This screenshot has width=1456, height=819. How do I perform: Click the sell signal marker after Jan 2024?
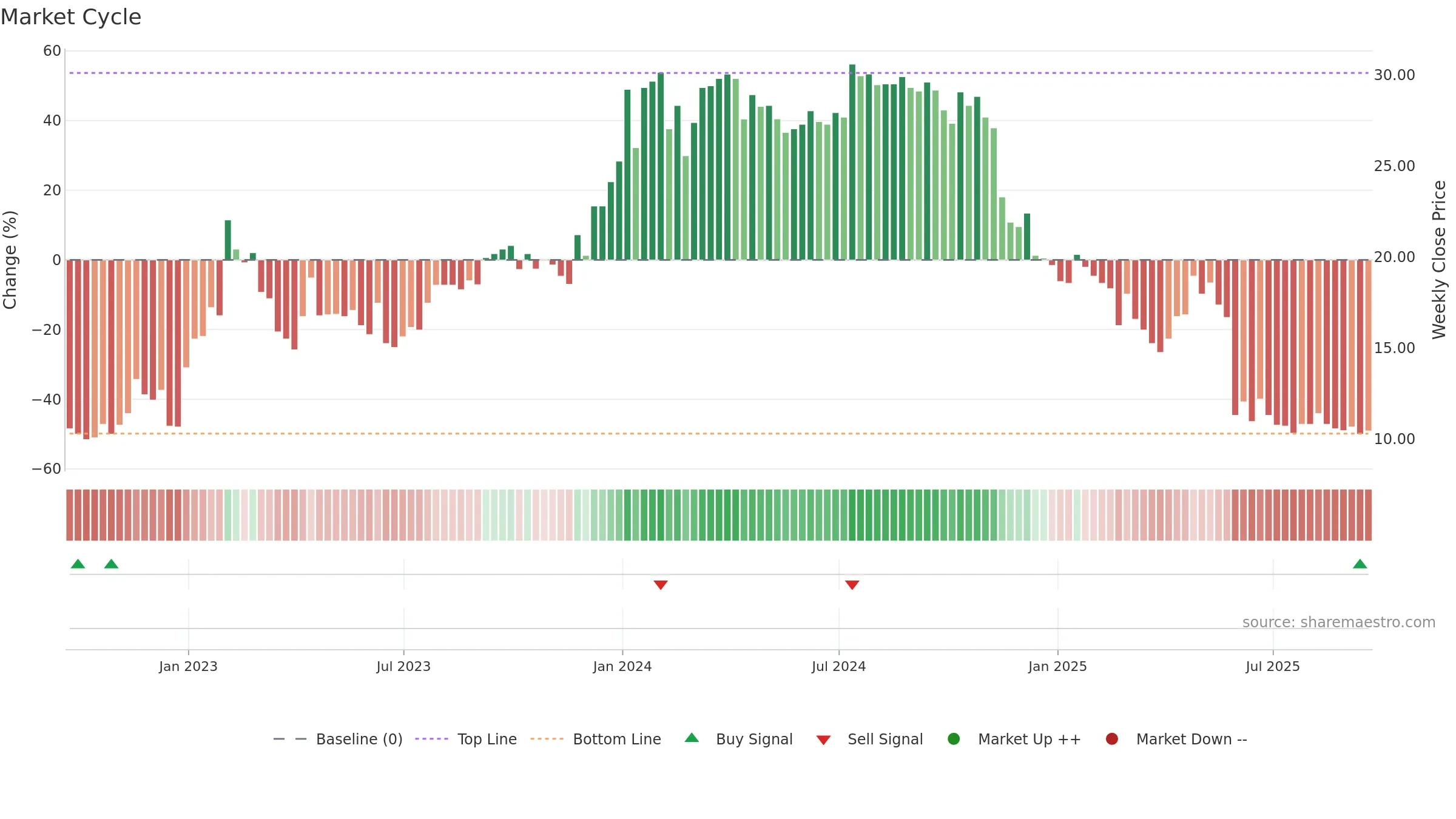[x=661, y=585]
